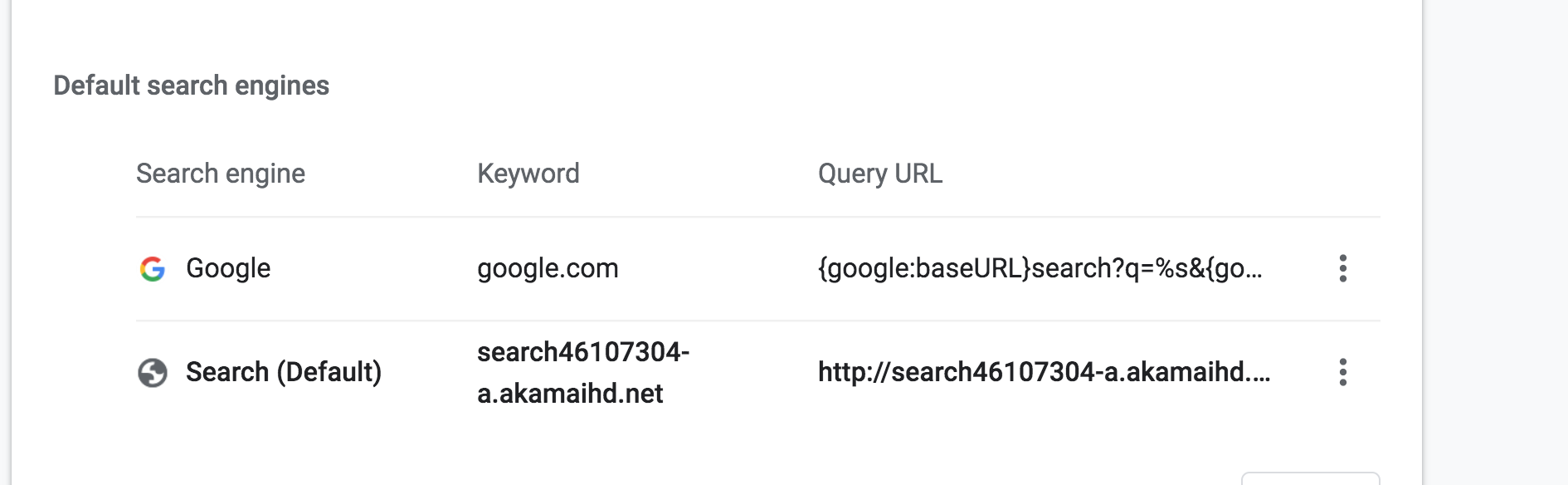Open more actions for Search (Default) engine
The width and height of the screenshot is (1568, 485).
[x=1342, y=372]
